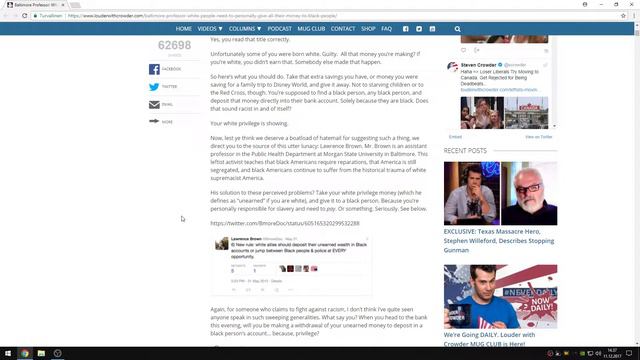Select Chrome in the taskbar
Screen dimensions: 640x360
click(x=25, y=353)
